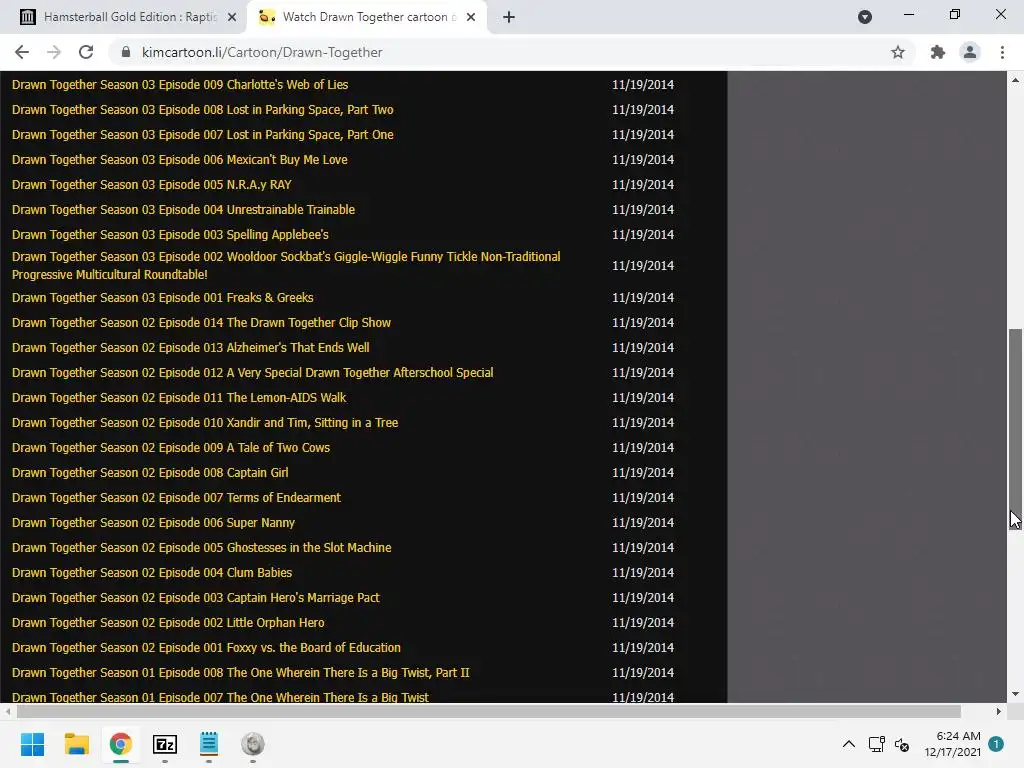Open the Notepad taskbar icon

[x=209, y=744]
